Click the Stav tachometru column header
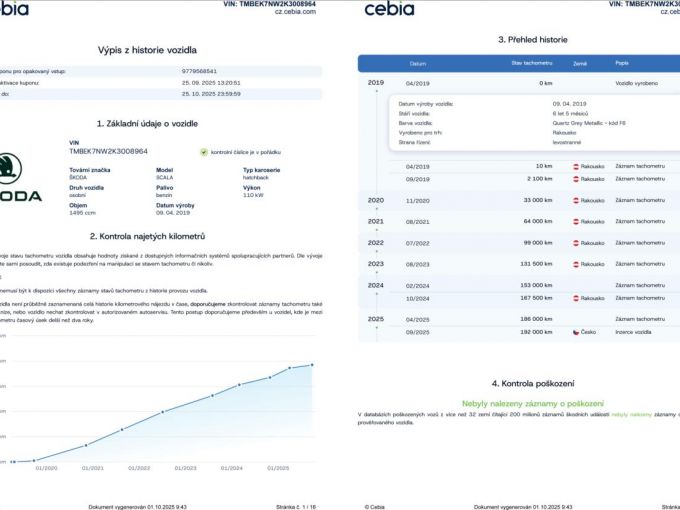This screenshot has width=680, height=510. pos(532,63)
